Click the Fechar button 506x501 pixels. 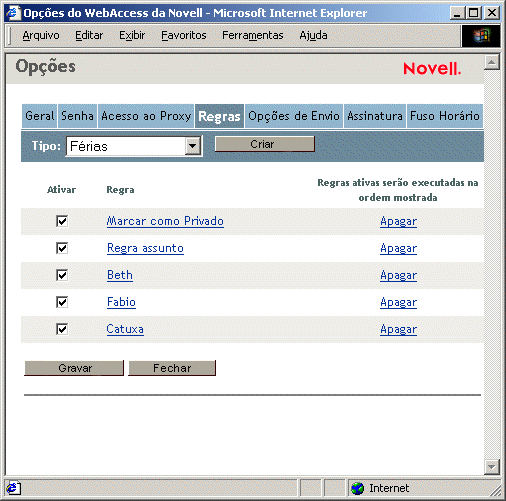(x=172, y=368)
